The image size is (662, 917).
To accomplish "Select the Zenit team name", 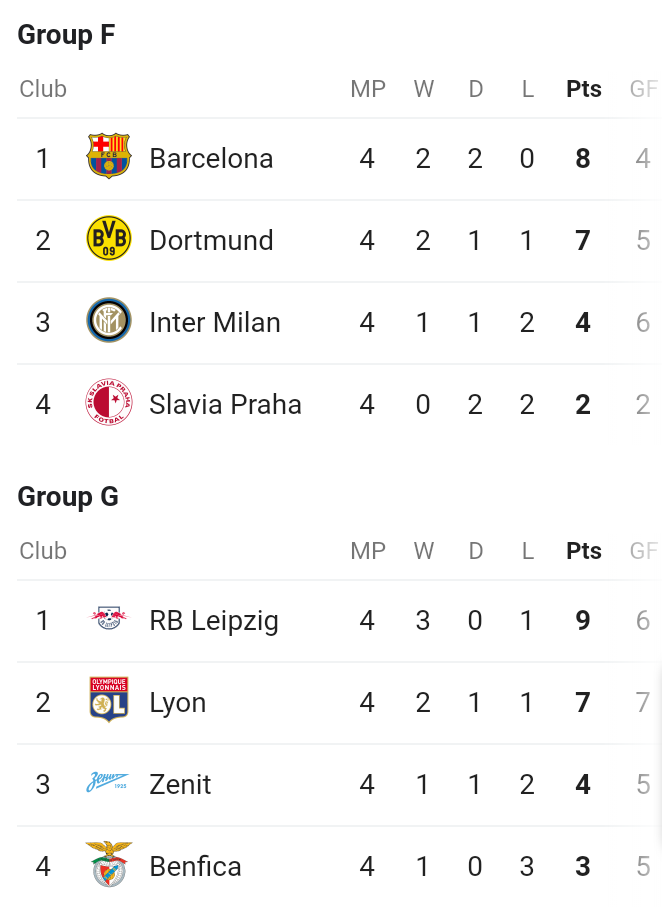I will point(180,784).
